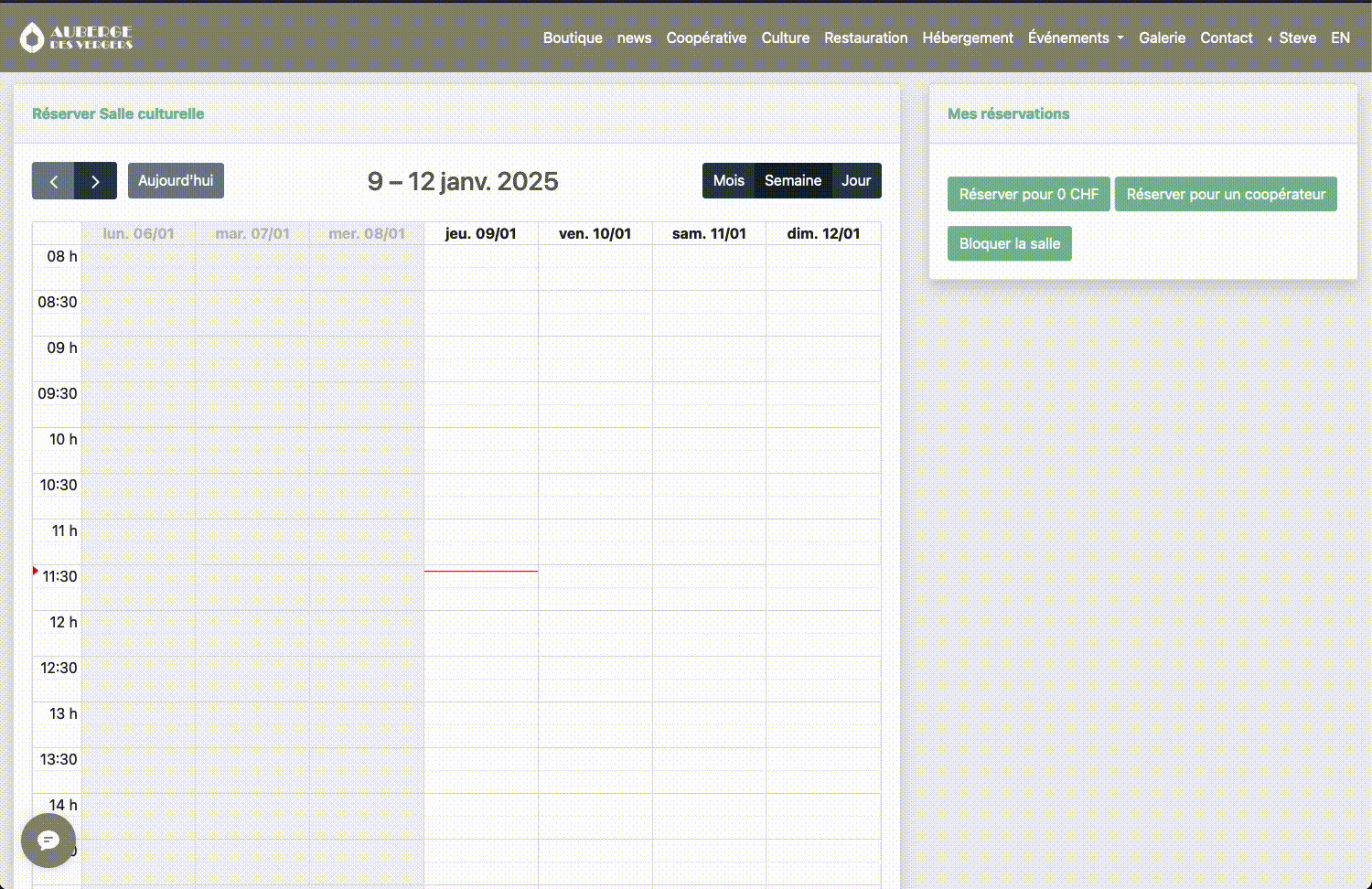
Task: Open the Galerie page link
Action: (1162, 37)
